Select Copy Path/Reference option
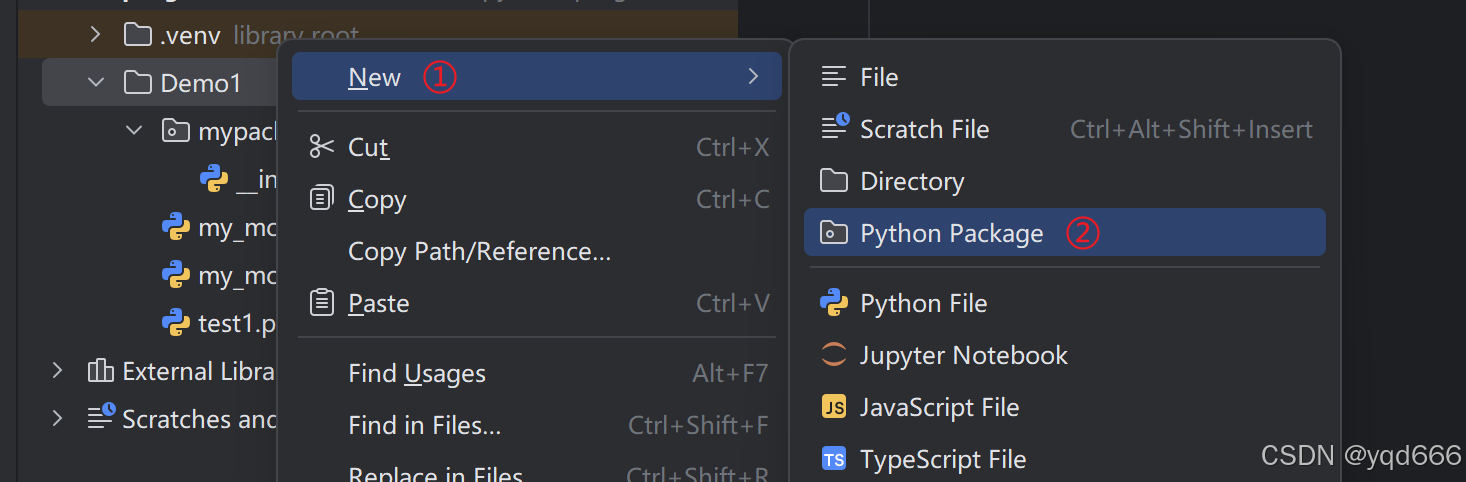The width and height of the screenshot is (1466, 482). pyautogui.click(x=479, y=251)
